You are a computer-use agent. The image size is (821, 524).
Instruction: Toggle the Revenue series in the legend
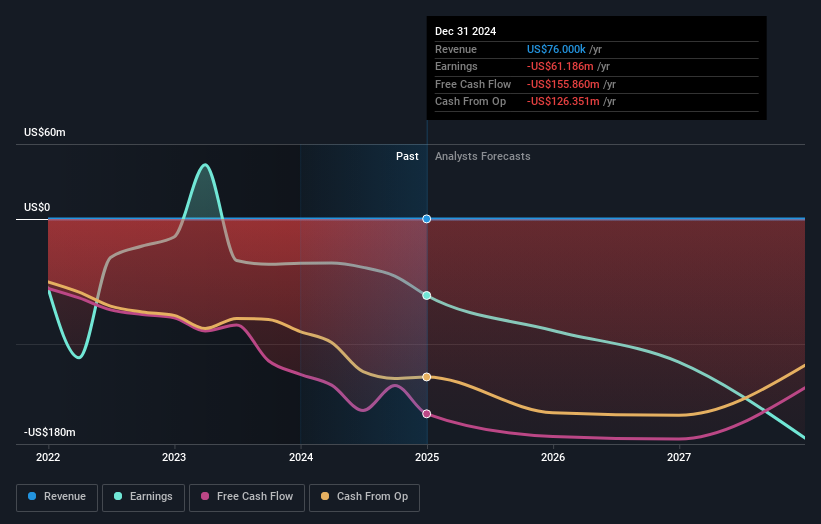pyautogui.click(x=57, y=497)
